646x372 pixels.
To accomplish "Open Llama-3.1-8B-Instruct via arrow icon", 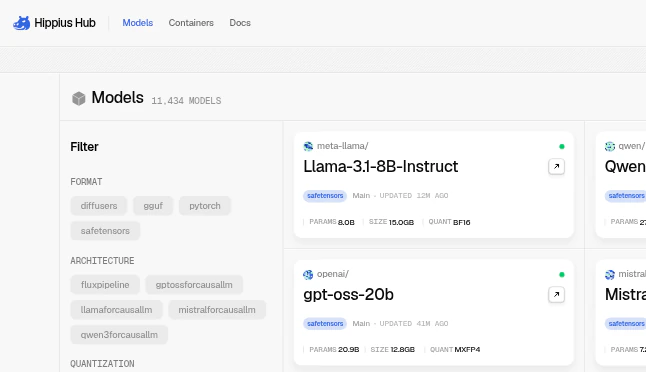I will coord(556,167).
